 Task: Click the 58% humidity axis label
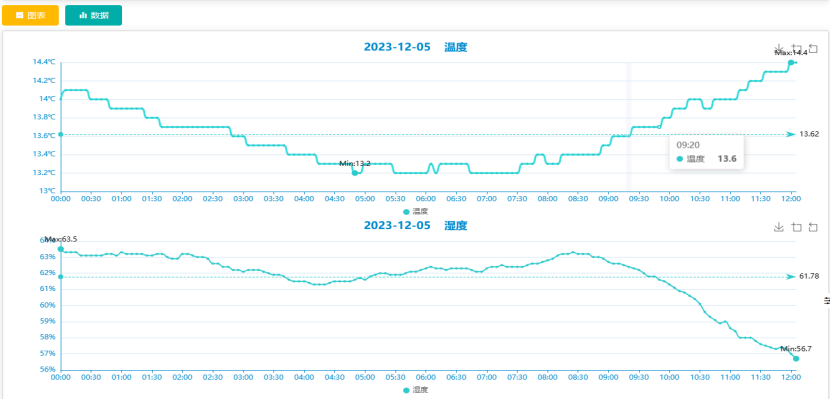[x=48, y=338]
